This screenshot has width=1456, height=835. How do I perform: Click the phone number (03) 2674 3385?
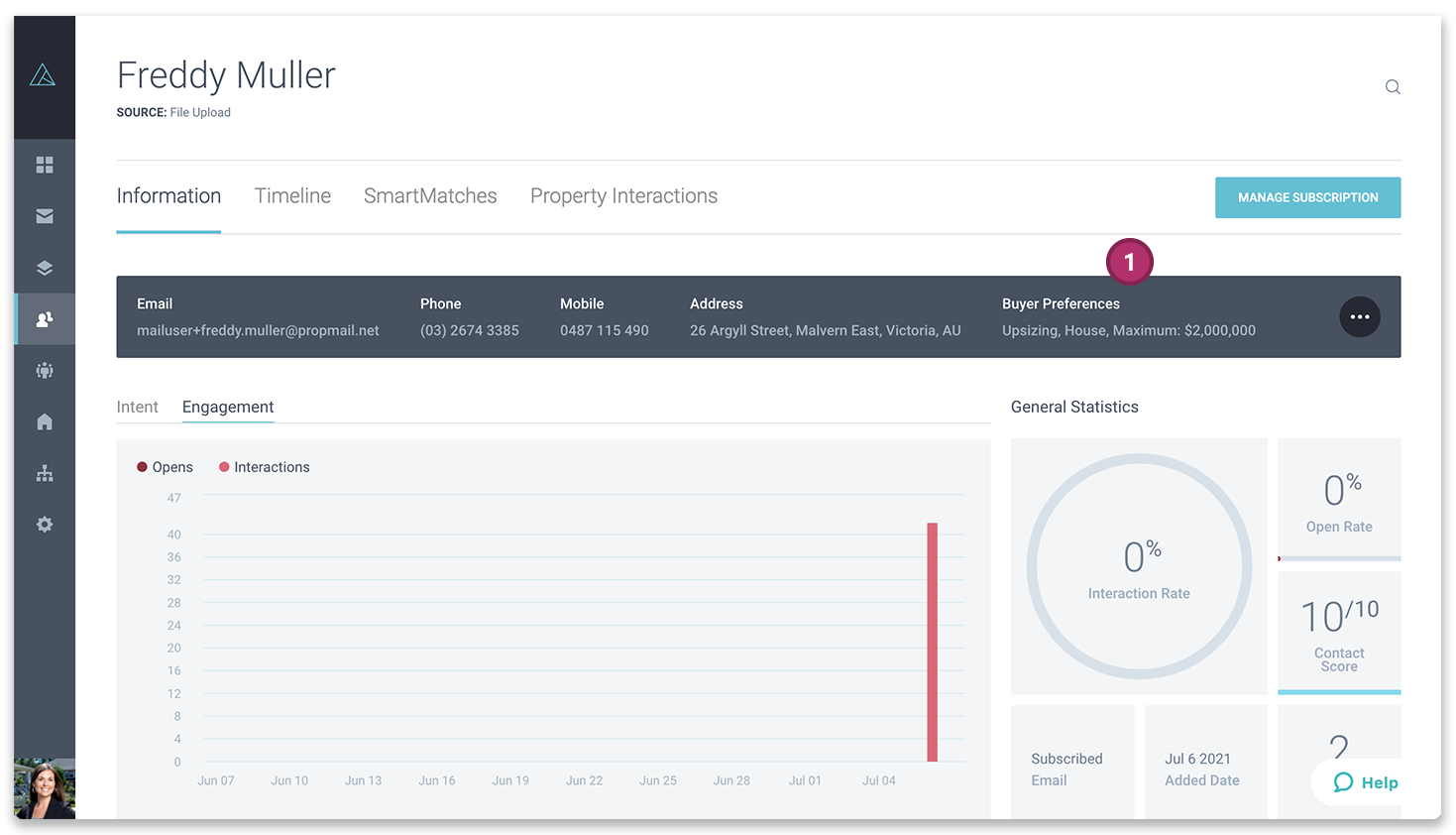470,330
